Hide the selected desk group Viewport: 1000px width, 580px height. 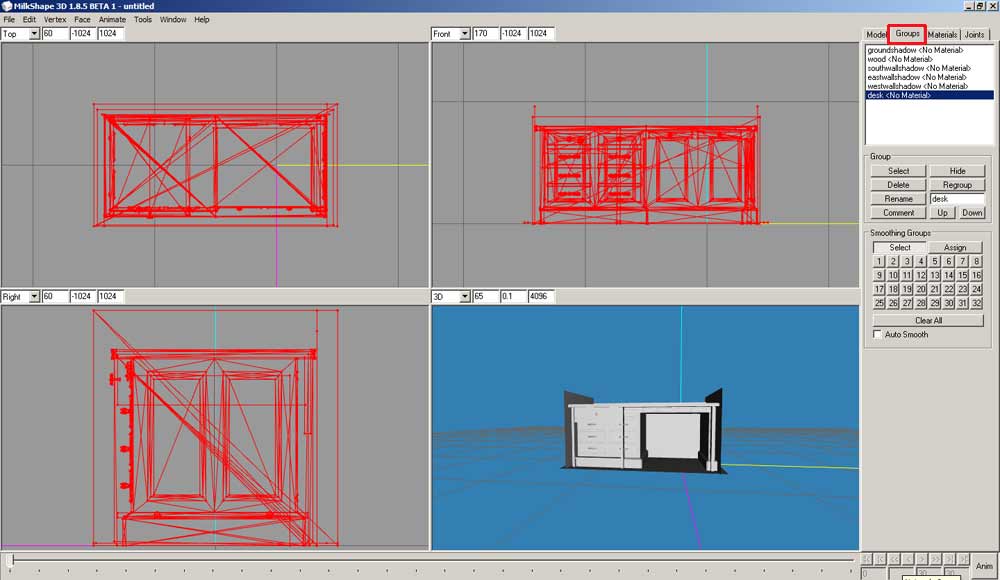pos(957,171)
